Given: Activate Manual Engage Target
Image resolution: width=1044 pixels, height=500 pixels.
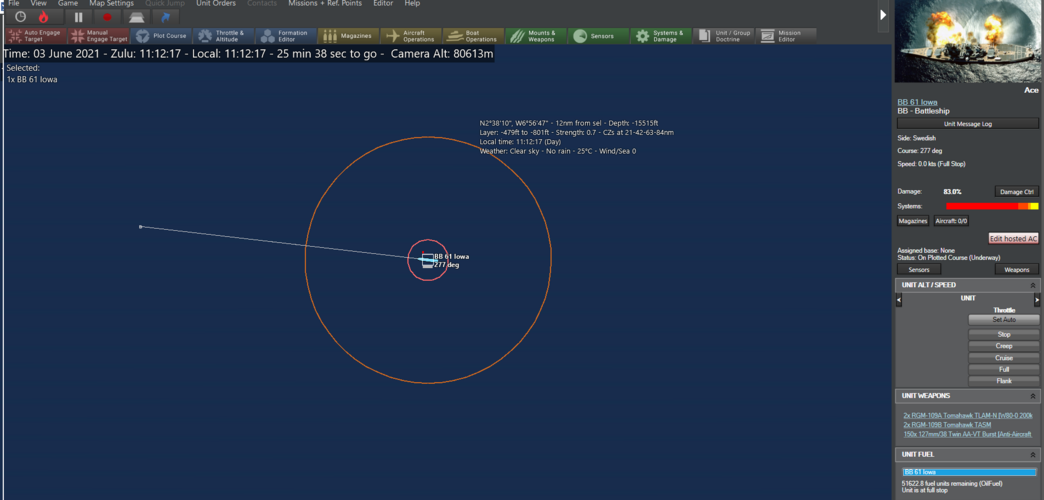Looking at the screenshot, I should (98, 36).
